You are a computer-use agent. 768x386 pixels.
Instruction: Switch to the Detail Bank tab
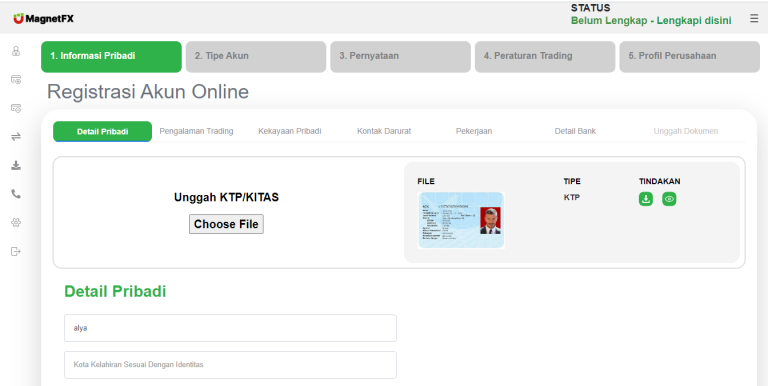point(575,131)
